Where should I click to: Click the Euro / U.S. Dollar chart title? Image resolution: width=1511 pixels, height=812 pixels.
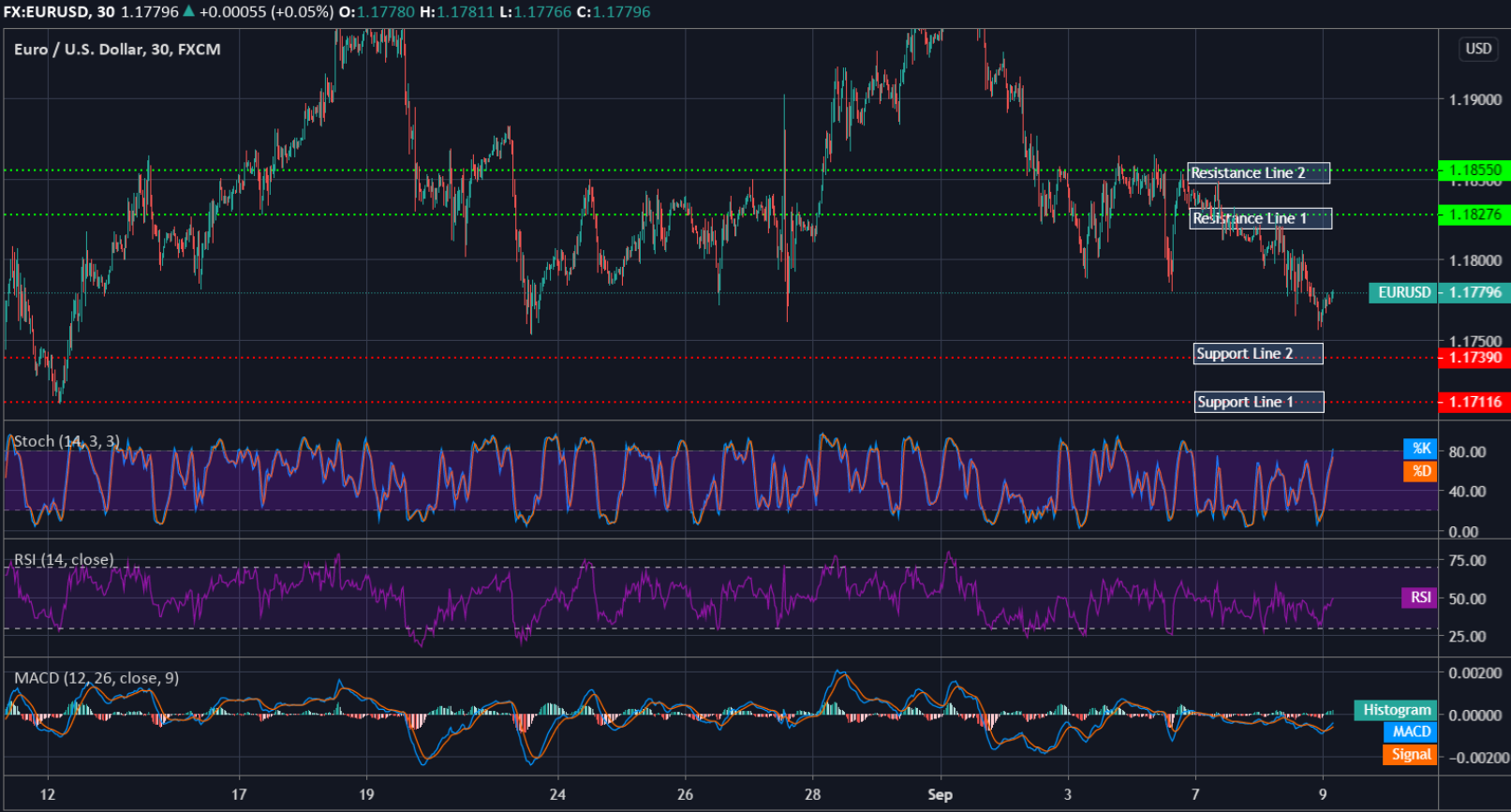pyautogui.click(x=117, y=49)
